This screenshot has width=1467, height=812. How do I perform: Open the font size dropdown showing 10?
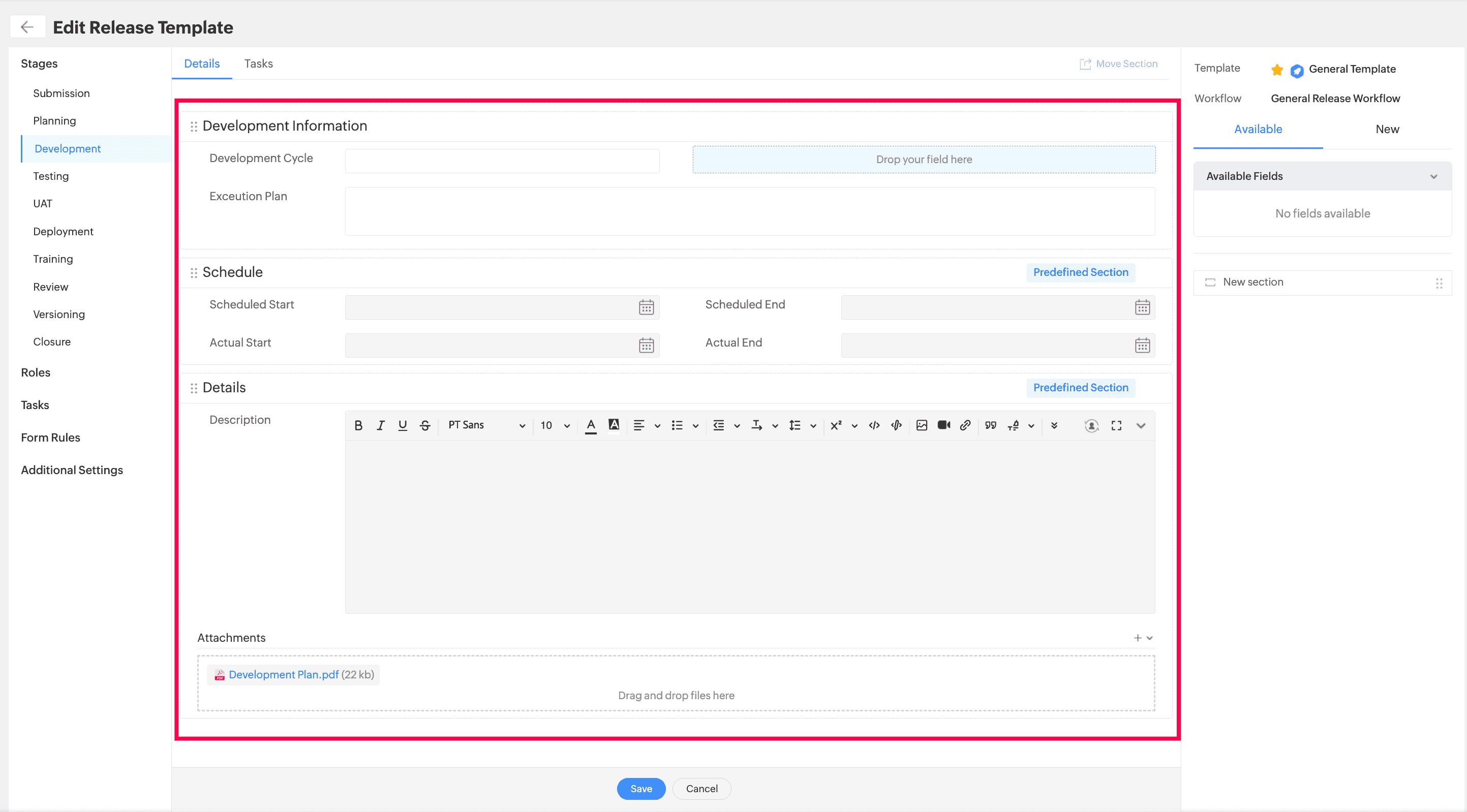[553, 425]
